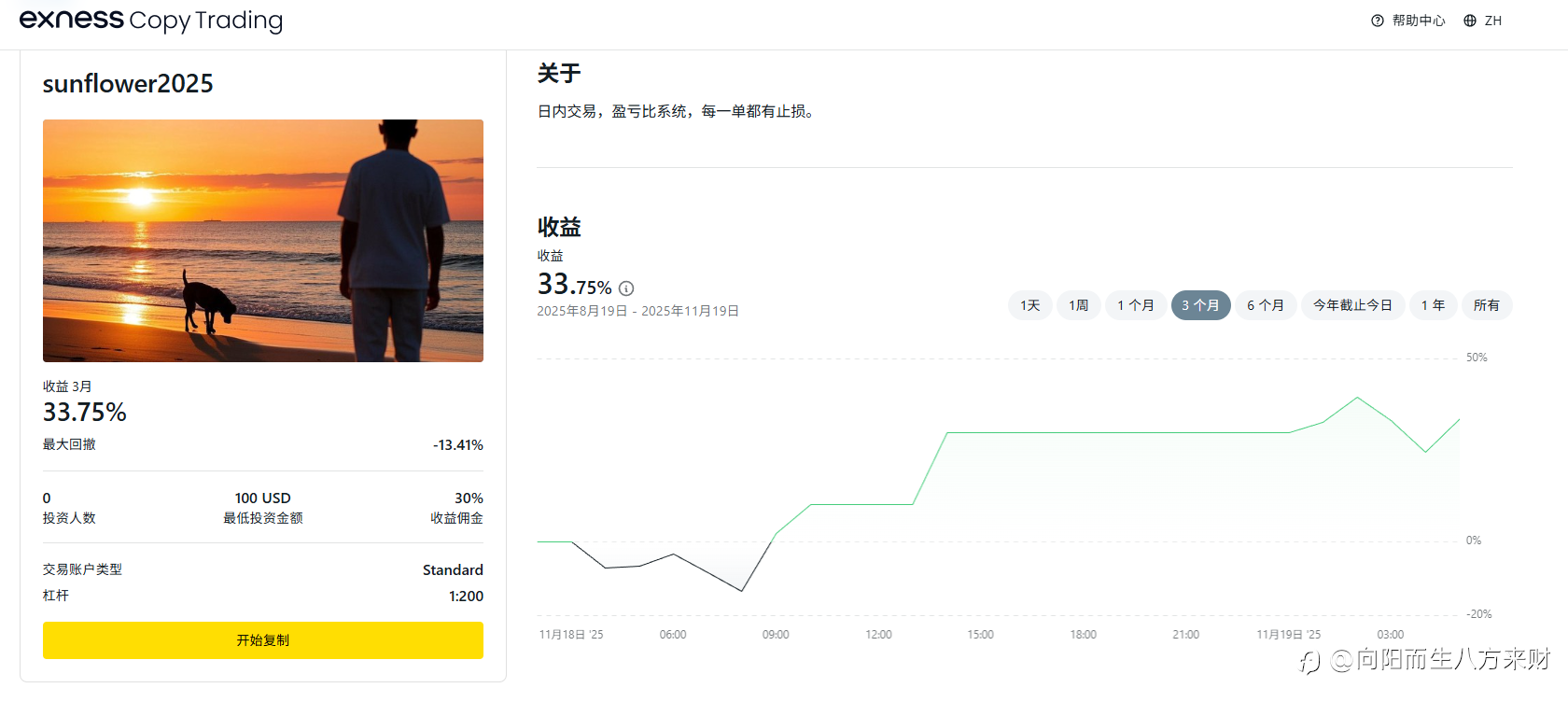Select the 所有 time range
Viewport: 1568px width, 702px height.
[x=1486, y=305]
